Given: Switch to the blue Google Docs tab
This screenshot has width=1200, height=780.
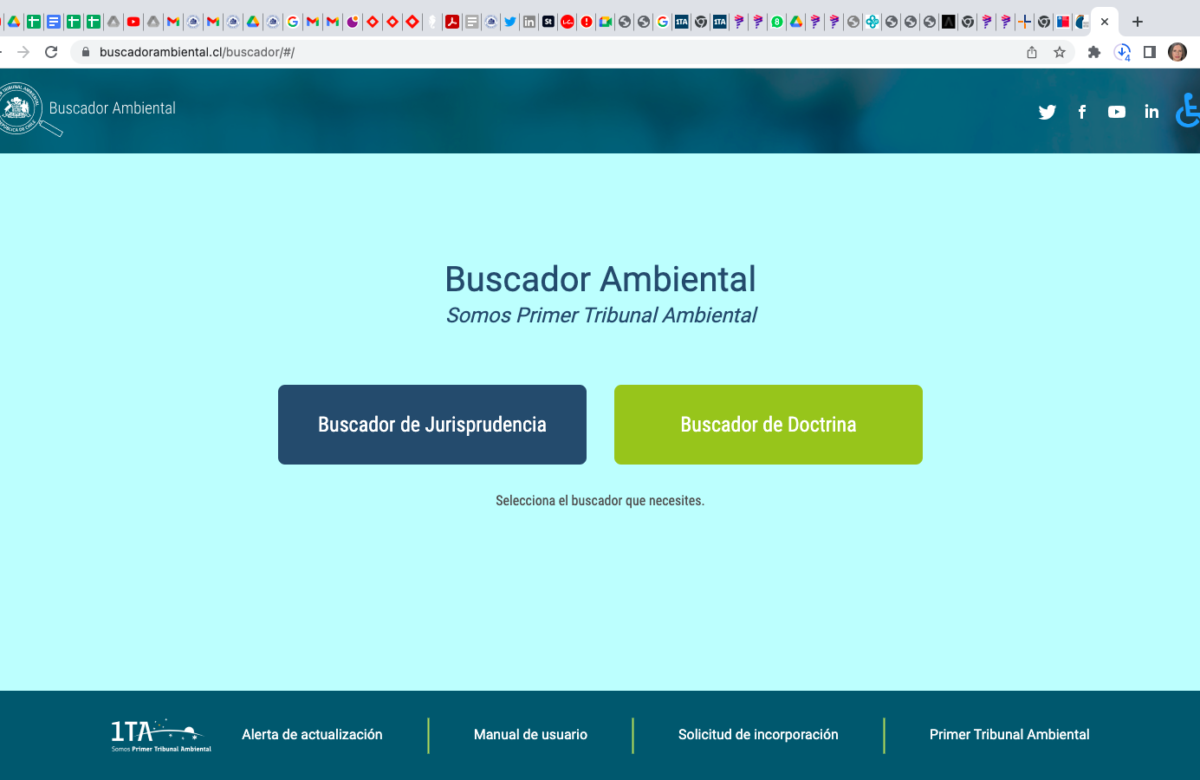Looking at the screenshot, I should (53, 22).
